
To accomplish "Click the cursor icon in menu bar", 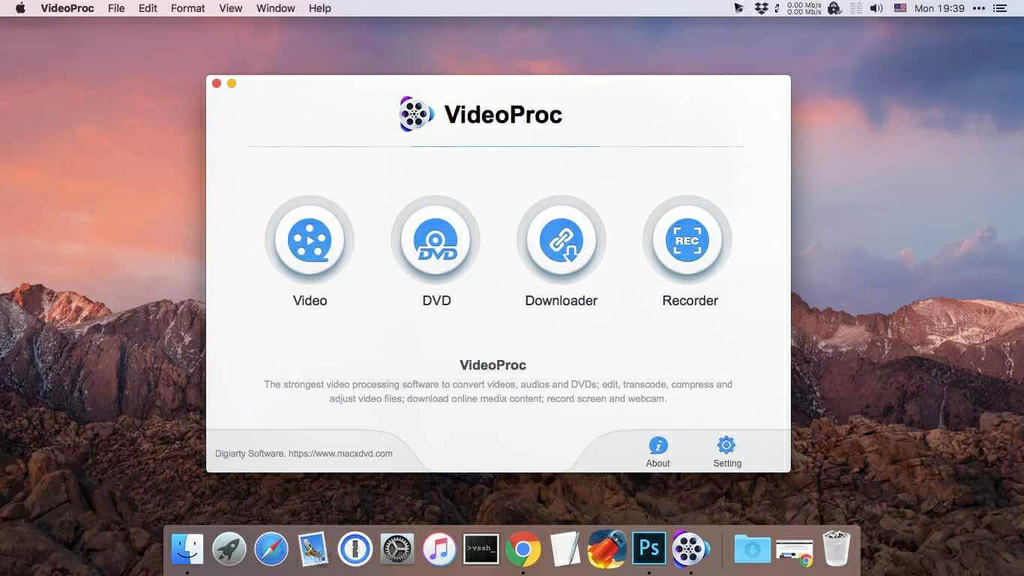I will click(739, 8).
